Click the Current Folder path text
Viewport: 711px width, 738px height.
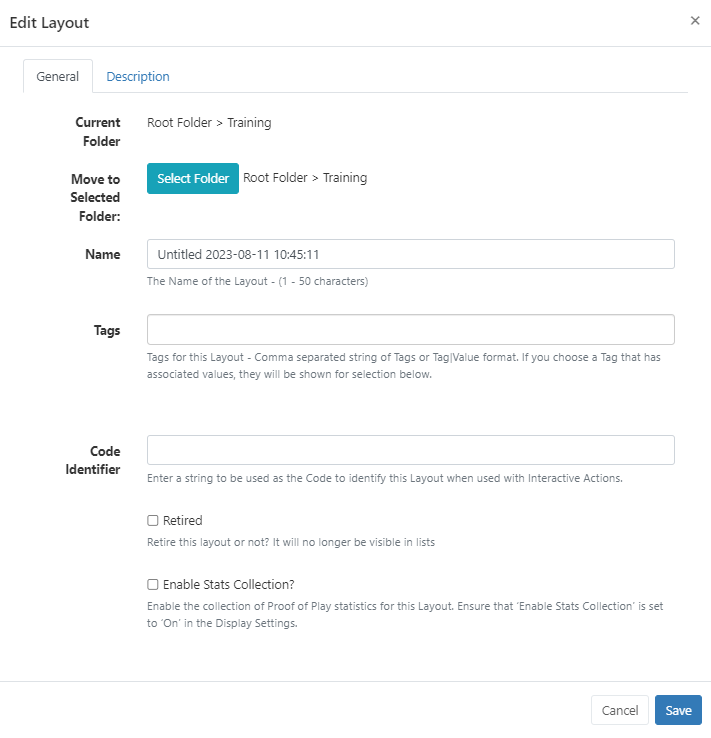(x=209, y=123)
